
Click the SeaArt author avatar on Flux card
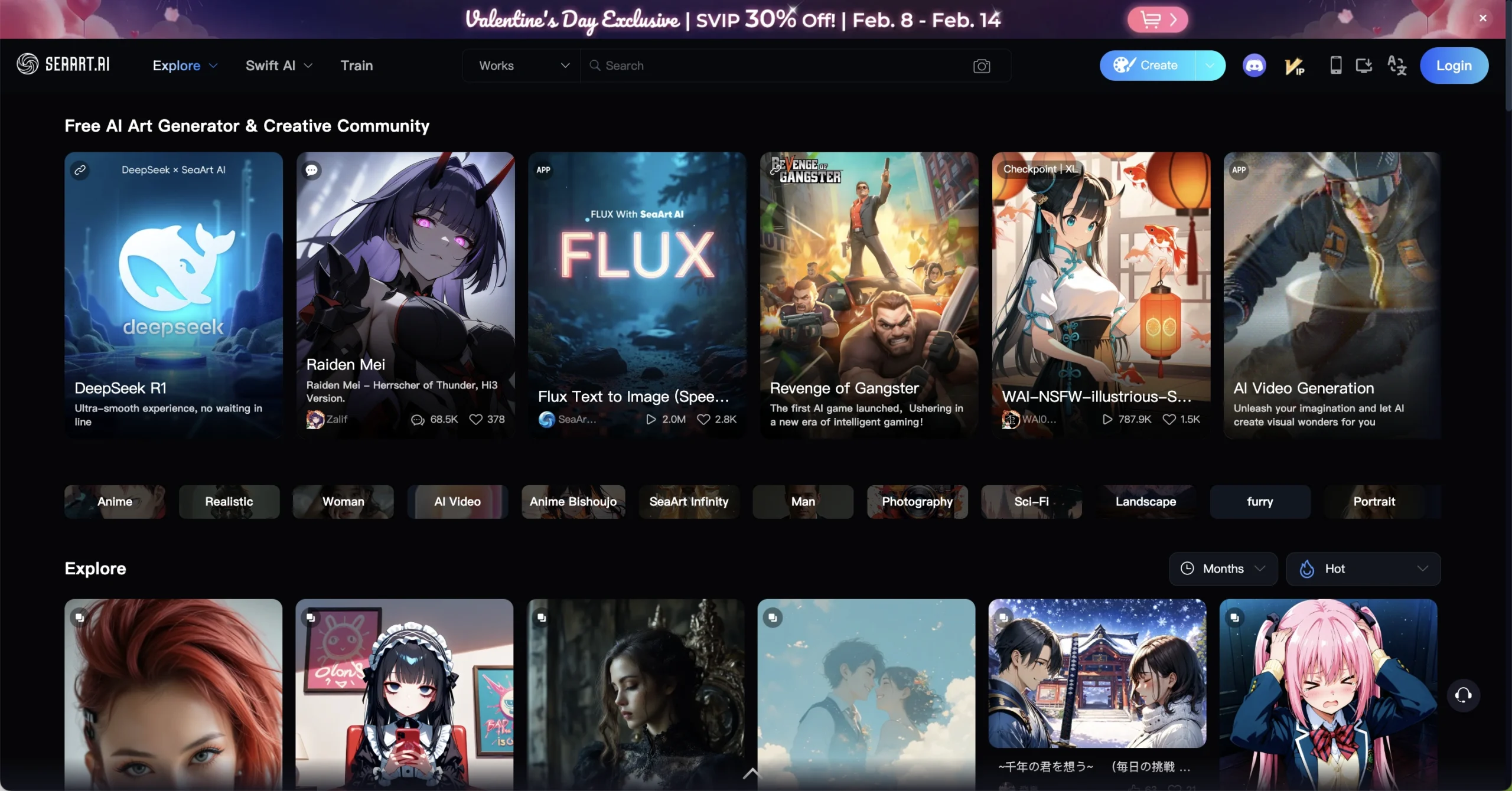click(546, 419)
